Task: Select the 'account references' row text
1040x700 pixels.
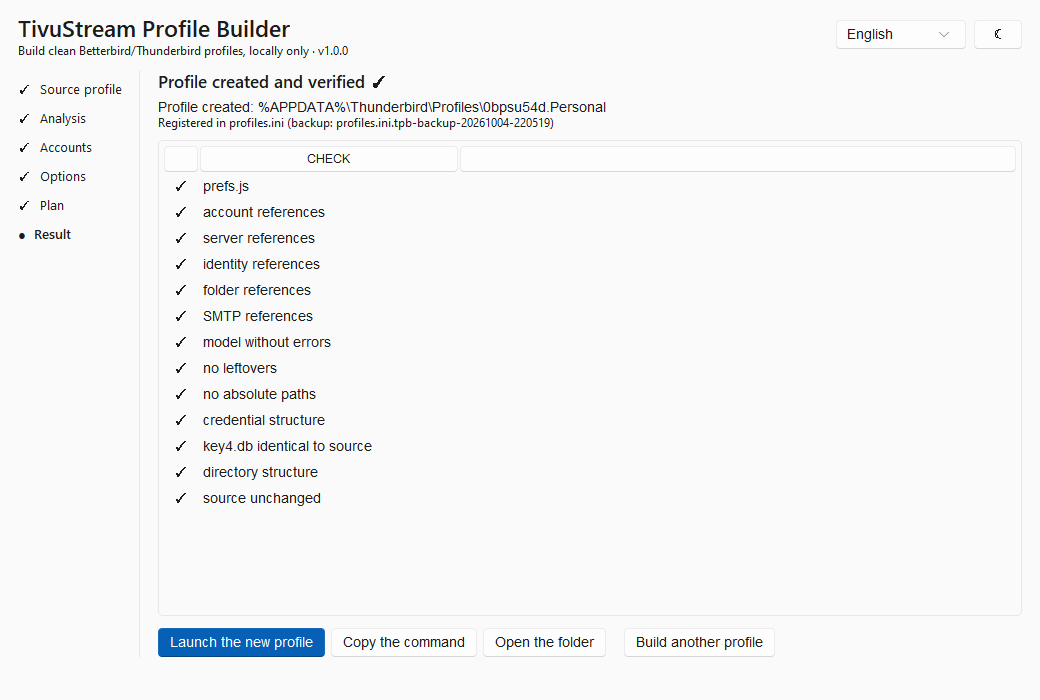Action: (264, 212)
